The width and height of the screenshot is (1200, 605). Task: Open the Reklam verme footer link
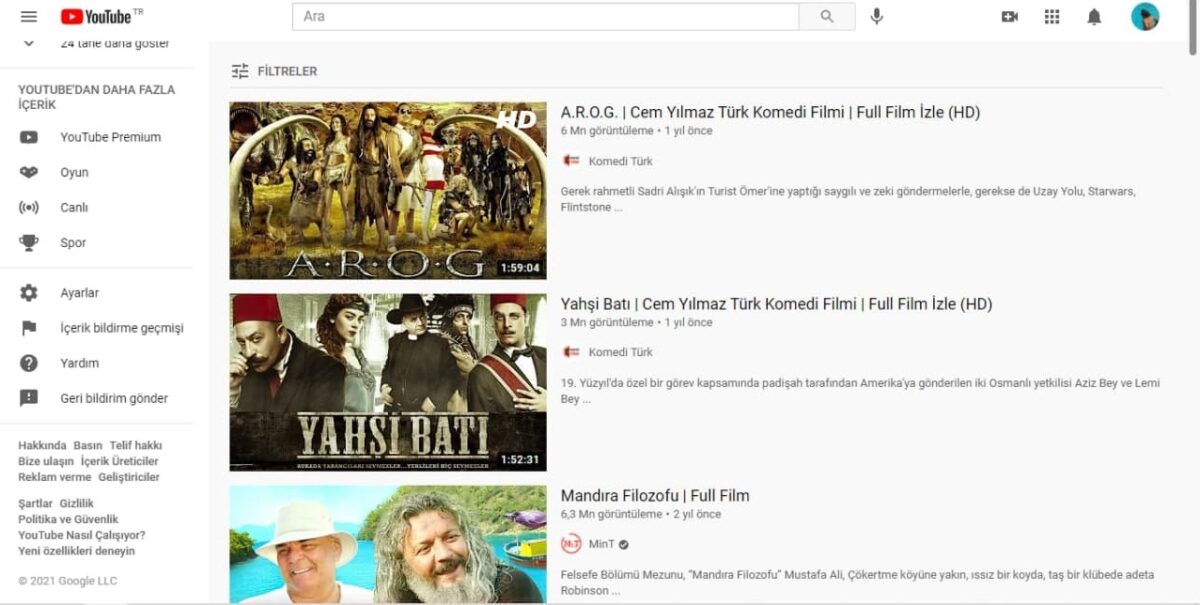pos(54,477)
